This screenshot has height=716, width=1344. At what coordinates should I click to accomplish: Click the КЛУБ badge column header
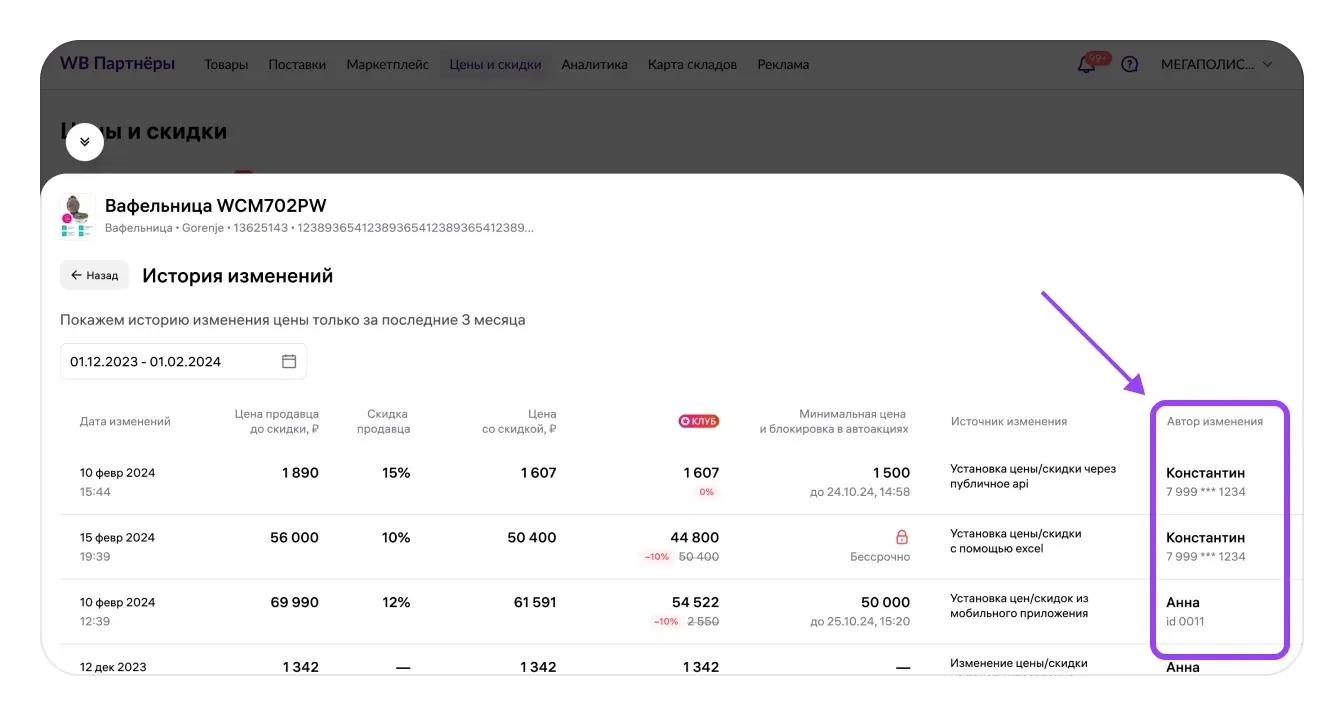(x=699, y=421)
